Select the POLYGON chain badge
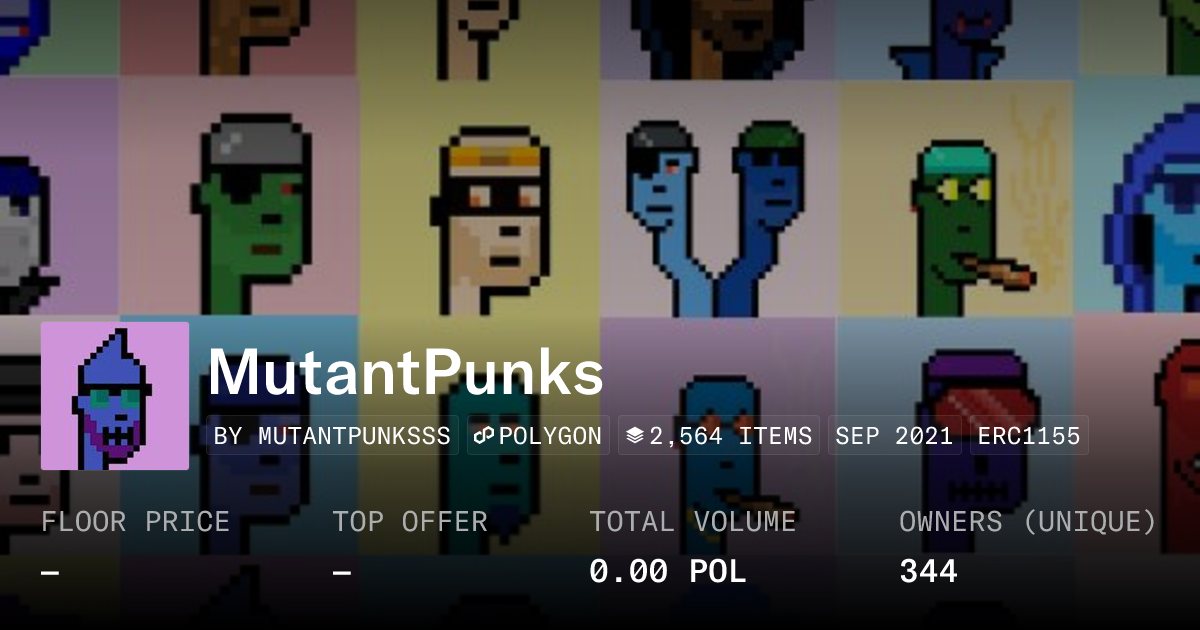Image resolution: width=1200 pixels, height=630 pixels. click(538, 436)
